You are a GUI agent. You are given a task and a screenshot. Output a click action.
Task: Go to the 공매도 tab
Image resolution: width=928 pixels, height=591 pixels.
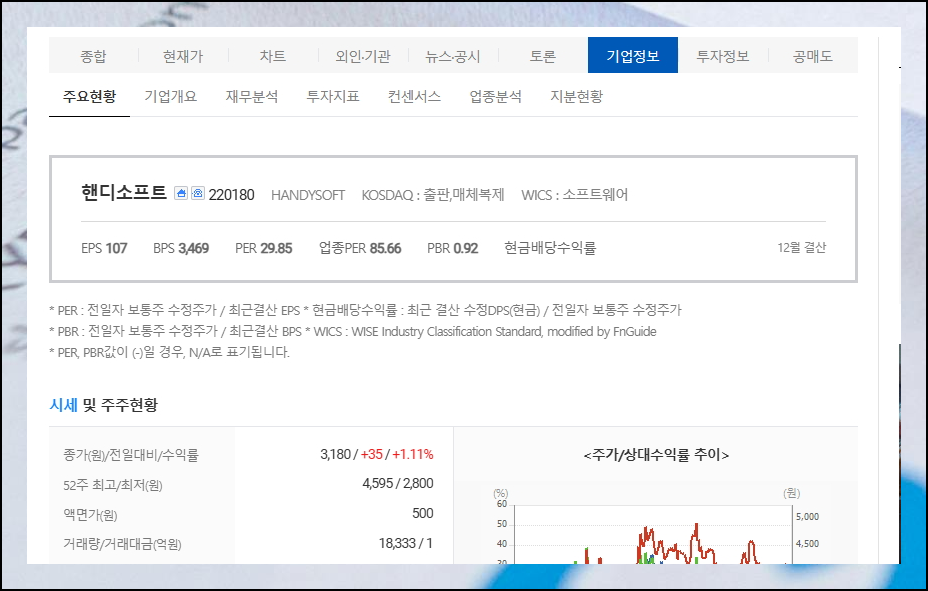(x=813, y=56)
